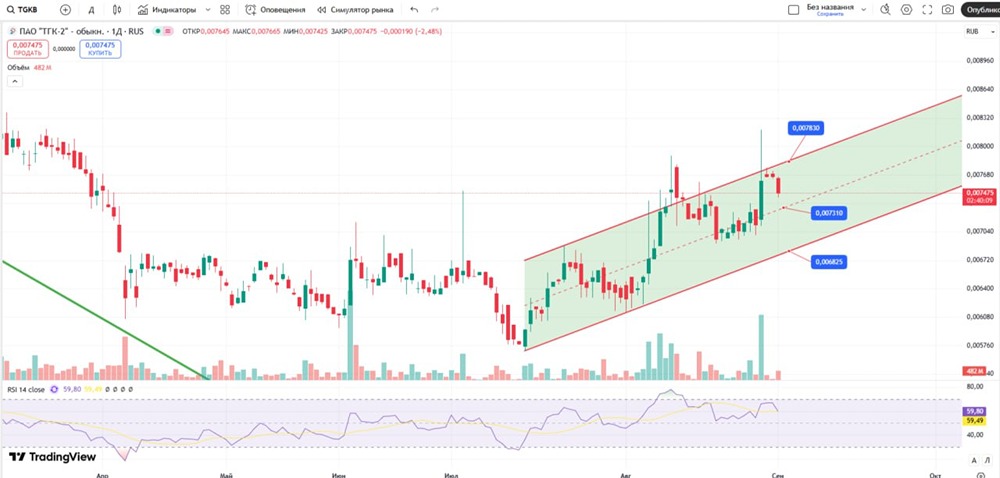Open indicator templates grid icon

click(224, 10)
